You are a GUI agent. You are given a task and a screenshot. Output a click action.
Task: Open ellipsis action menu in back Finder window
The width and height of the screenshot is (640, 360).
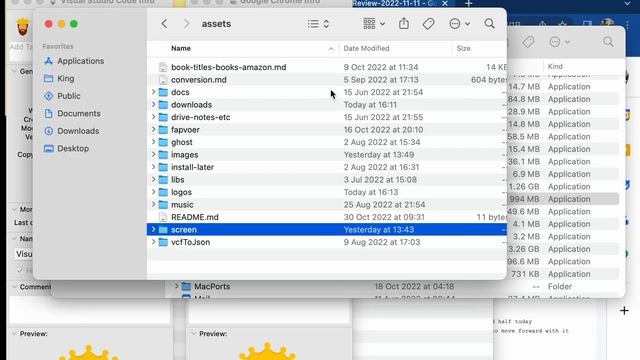coord(559,42)
